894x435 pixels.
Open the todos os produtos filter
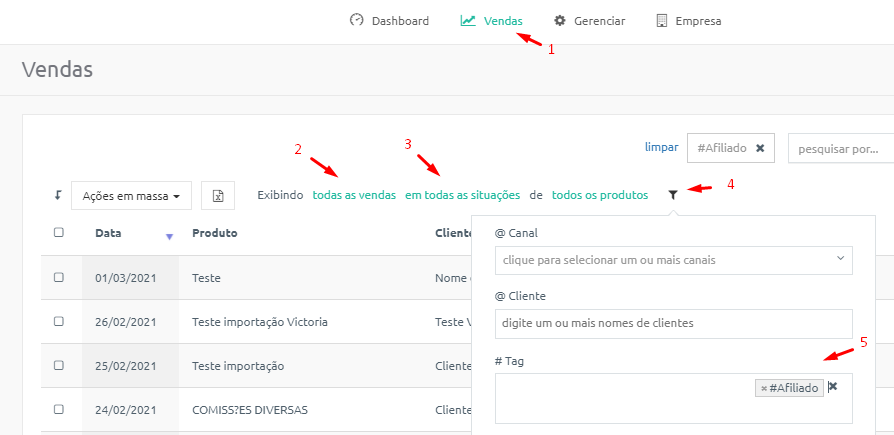600,195
